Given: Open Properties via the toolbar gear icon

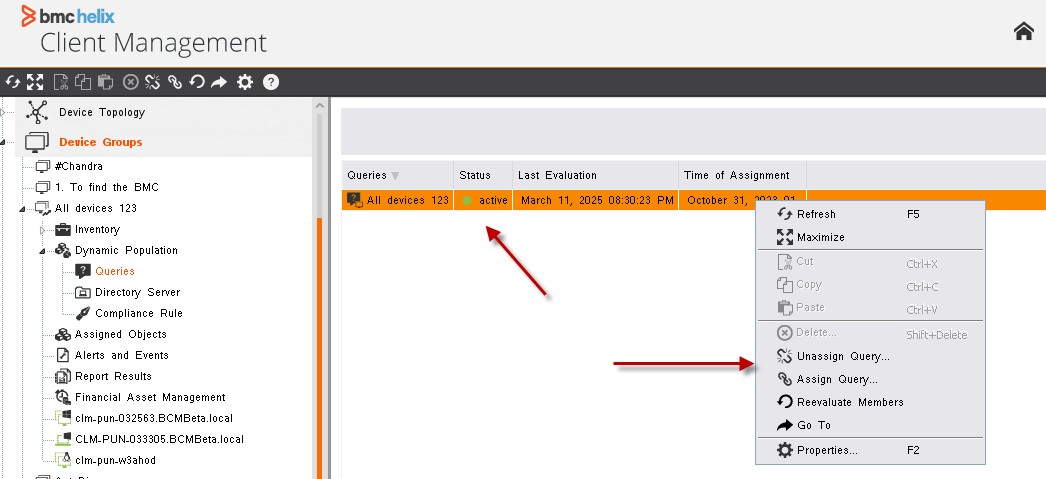Looking at the screenshot, I should (245, 82).
